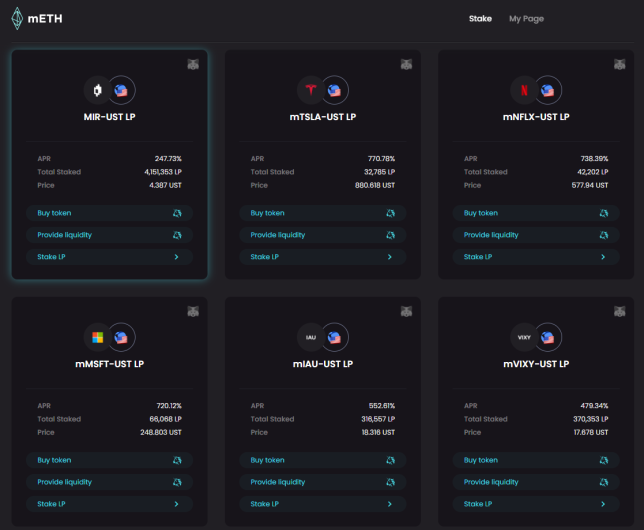This screenshot has width=644, height=530.
Task: Open the My Page tab
Action: click(x=526, y=18)
